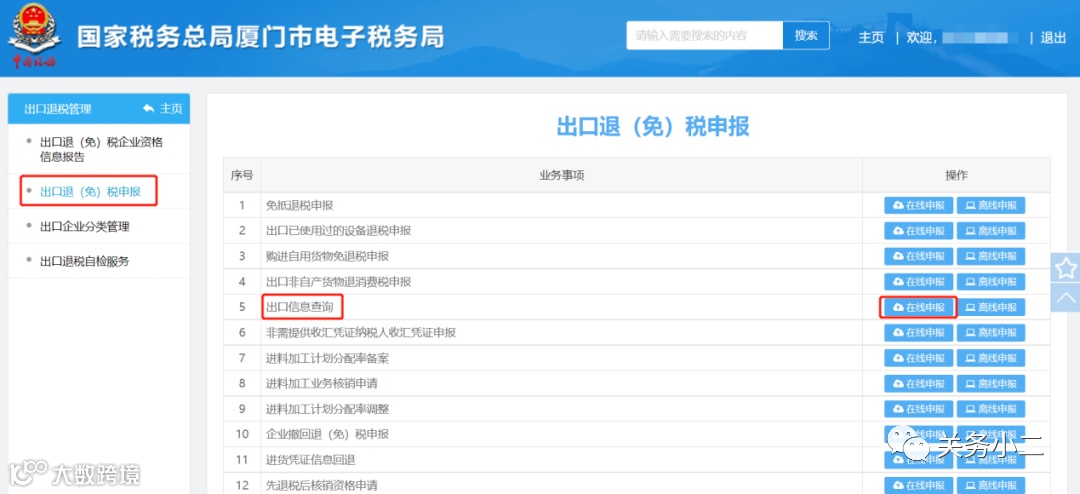The width and height of the screenshot is (1080, 494).
Task: Click 在线申报 for 进料加工计划分配率备案
Action: [x=919, y=358]
